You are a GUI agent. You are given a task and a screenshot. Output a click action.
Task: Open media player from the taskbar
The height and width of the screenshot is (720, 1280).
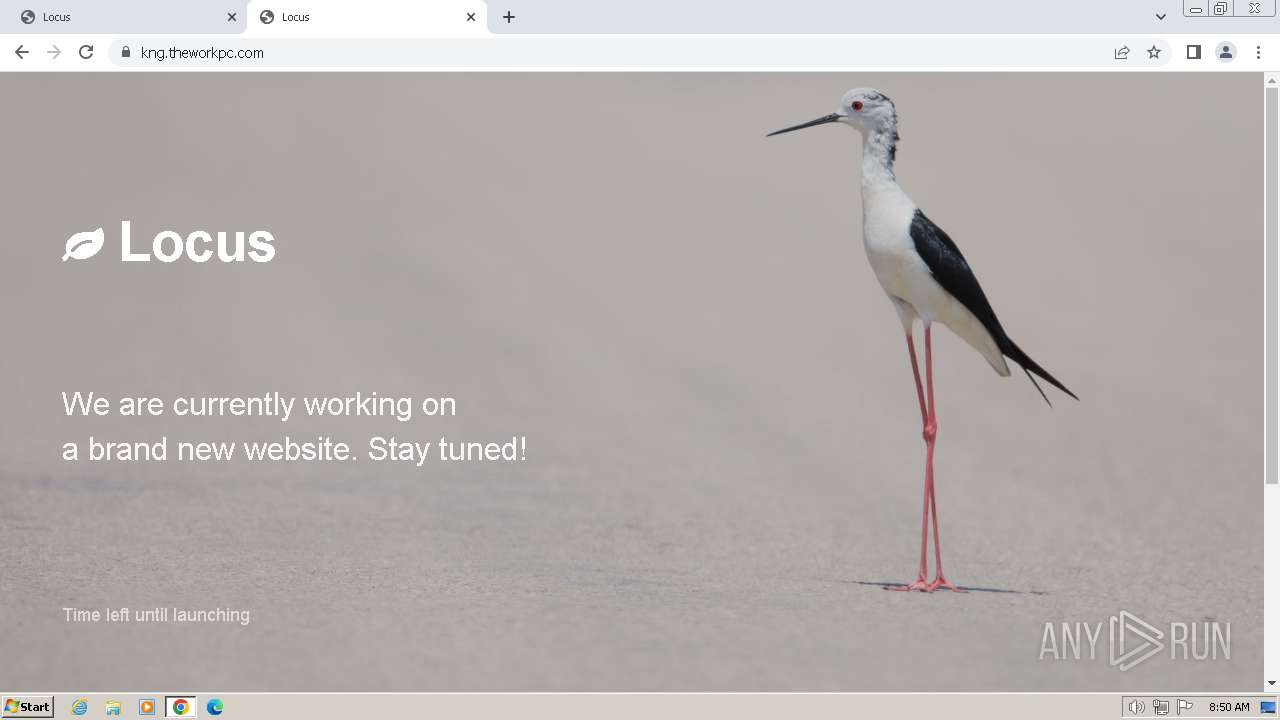147,707
